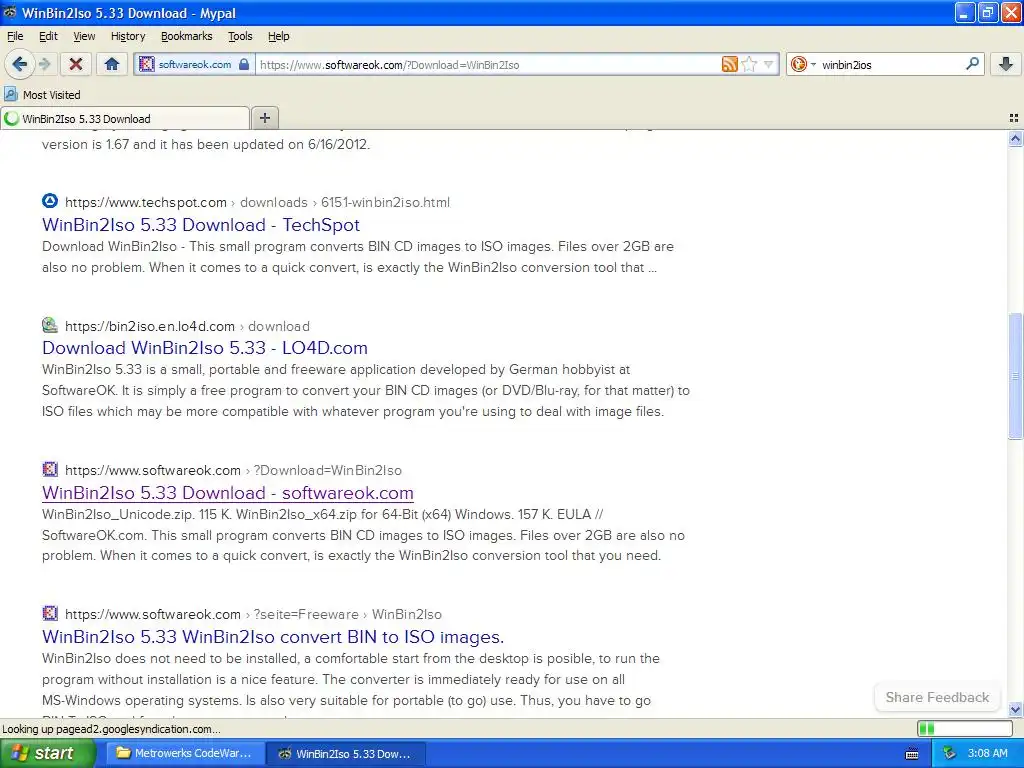Open WinBin2Iso 5.33 Download - softwareok.com link
Screen dimensions: 1024x768
228,492
